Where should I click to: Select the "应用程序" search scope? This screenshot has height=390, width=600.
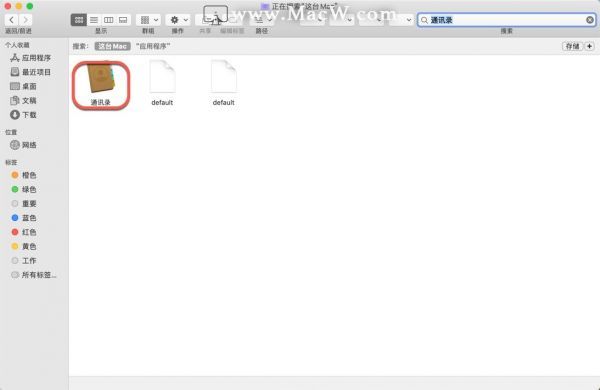pos(153,46)
